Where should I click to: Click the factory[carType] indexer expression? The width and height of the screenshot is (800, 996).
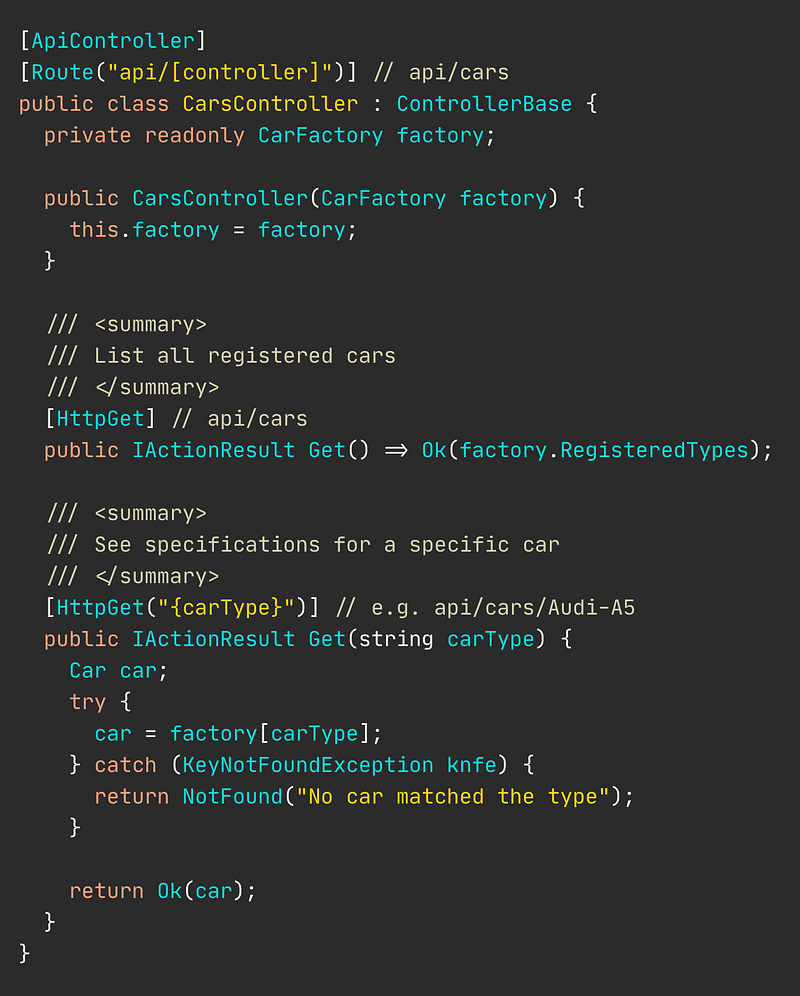pyautogui.click(x=270, y=734)
